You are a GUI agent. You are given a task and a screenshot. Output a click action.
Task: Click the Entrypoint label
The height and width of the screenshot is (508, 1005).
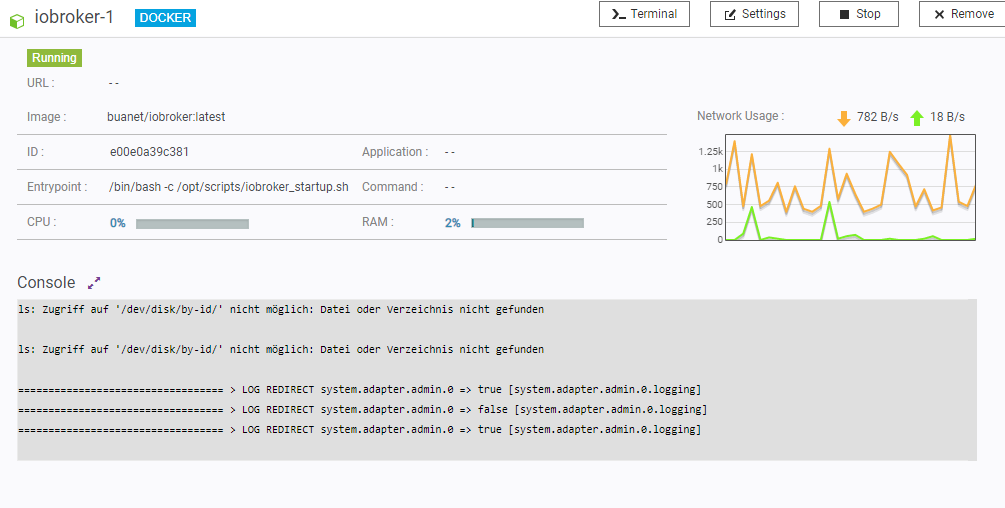coord(57,187)
